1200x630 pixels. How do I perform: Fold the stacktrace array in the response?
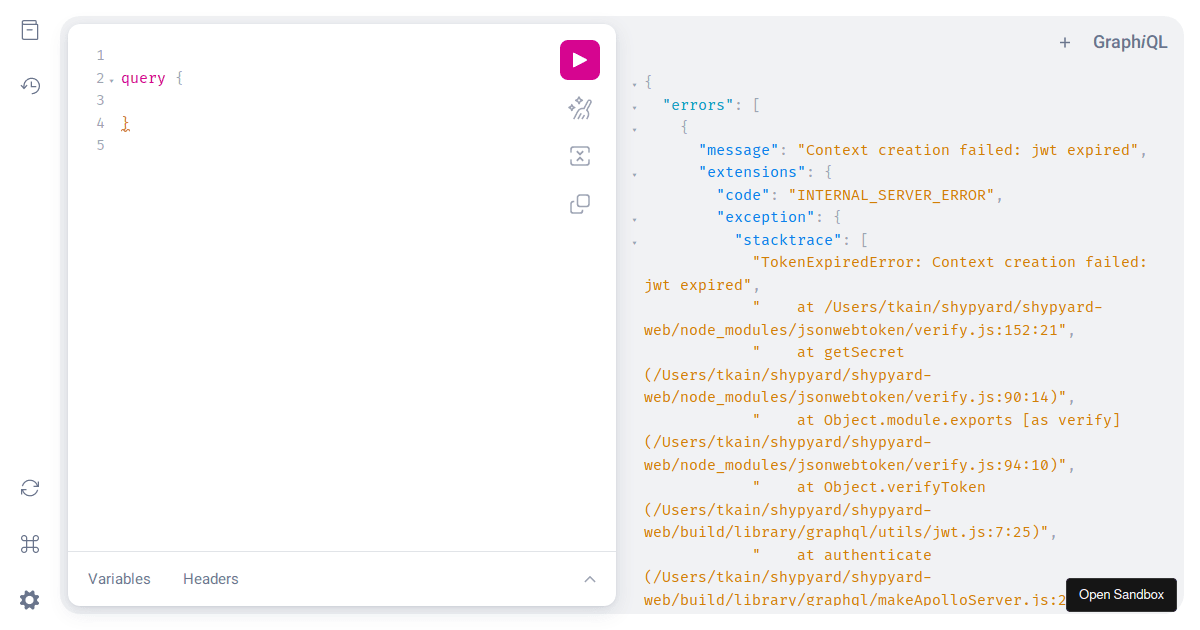pyautogui.click(x=634, y=240)
